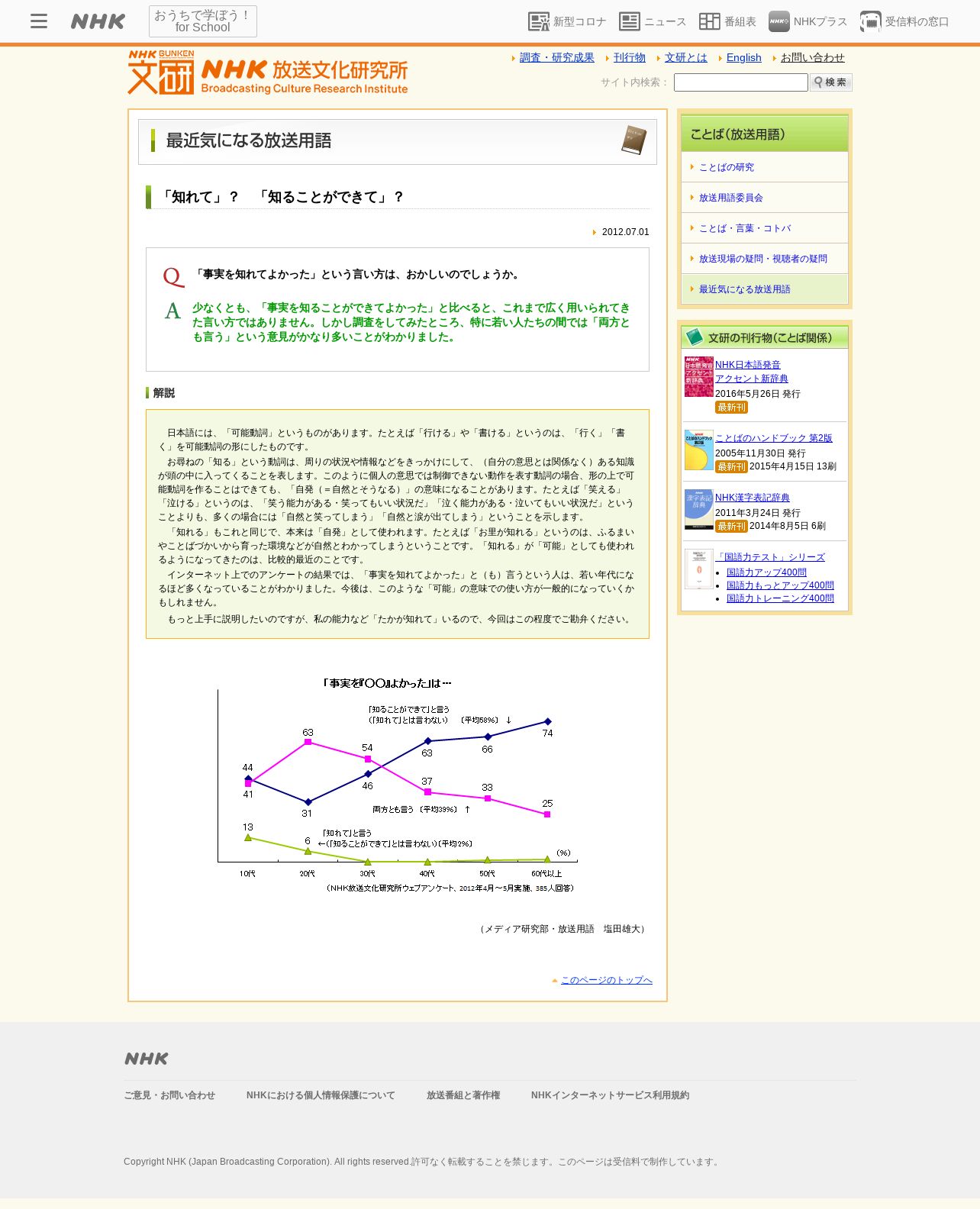Click NHK日本語発音アクセント新辞典 book cover

[698, 376]
